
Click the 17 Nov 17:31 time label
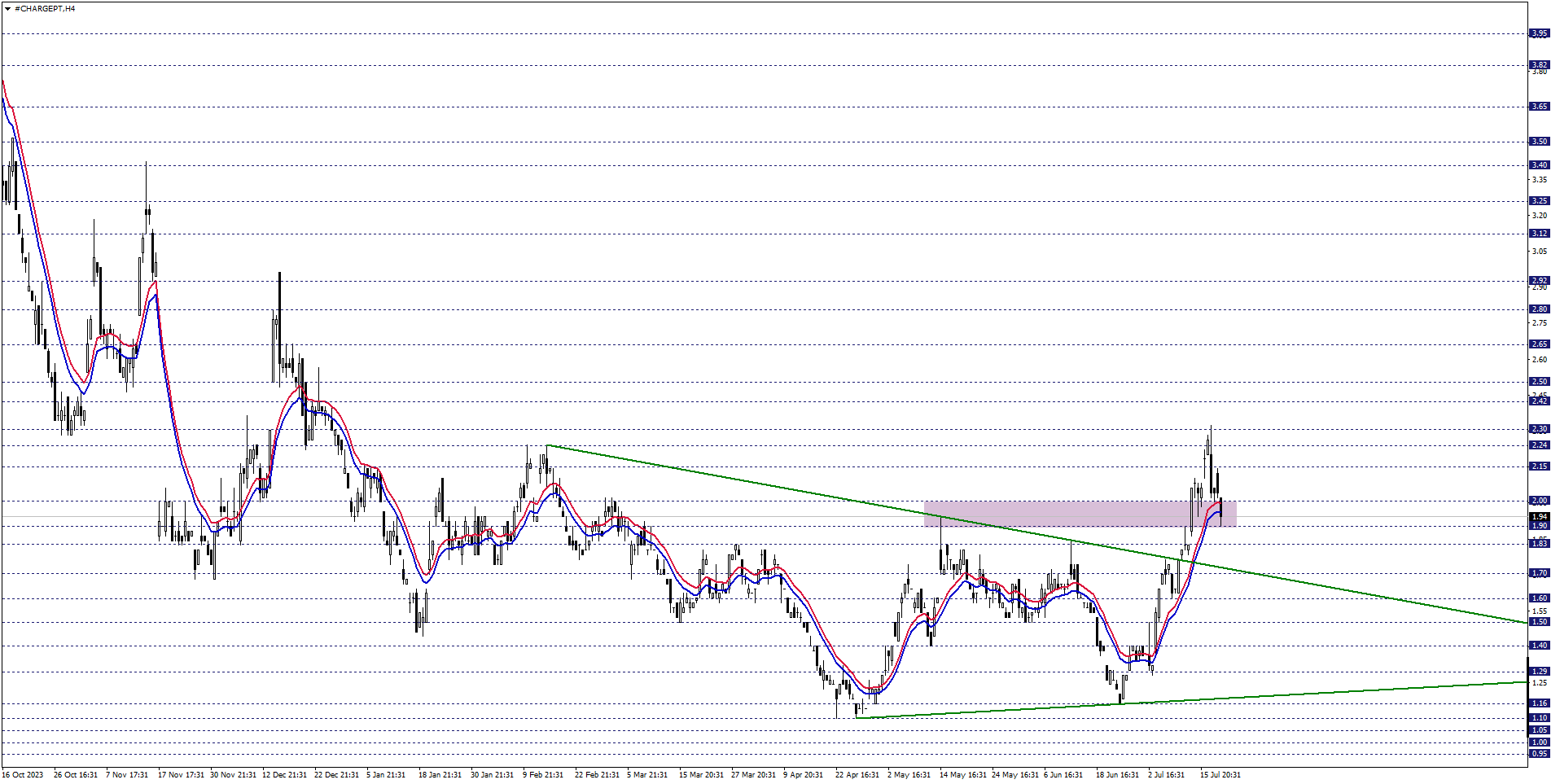point(181,775)
